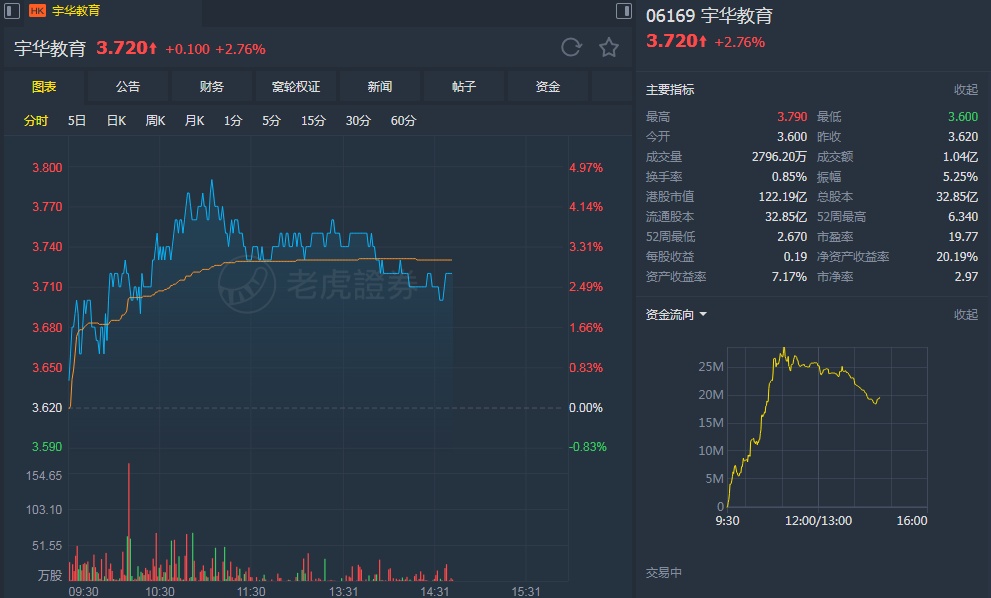Screen dimensions: 991x598
Task: Change chart to 15分 interval
Action: [x=313, y=121]
